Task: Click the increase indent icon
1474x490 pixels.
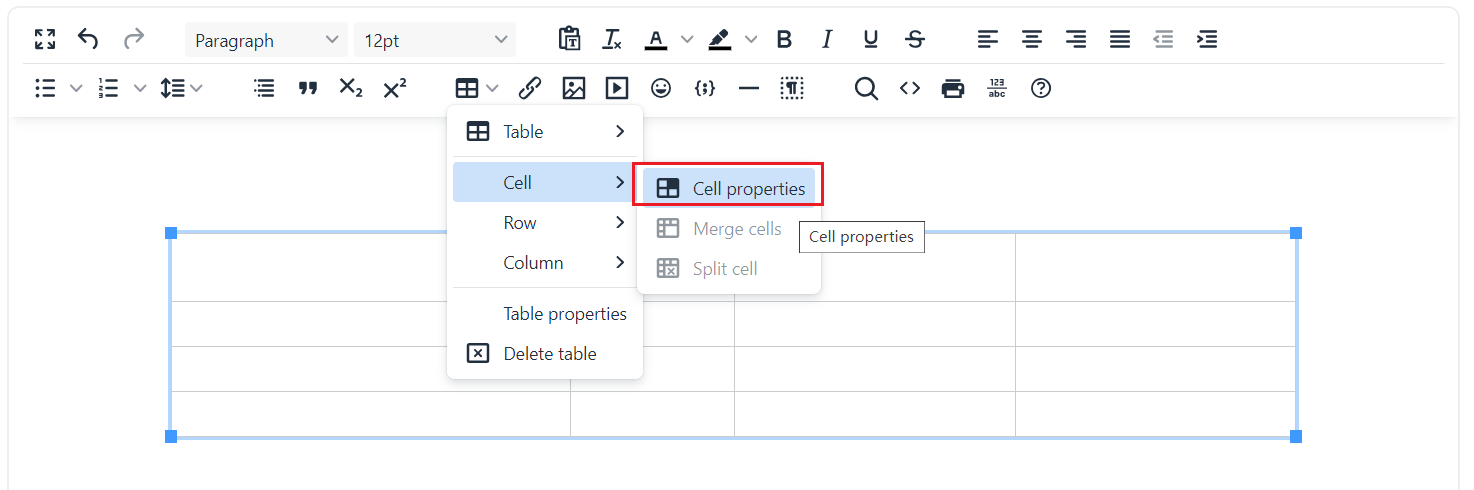Action: [x=1207, y=40]
